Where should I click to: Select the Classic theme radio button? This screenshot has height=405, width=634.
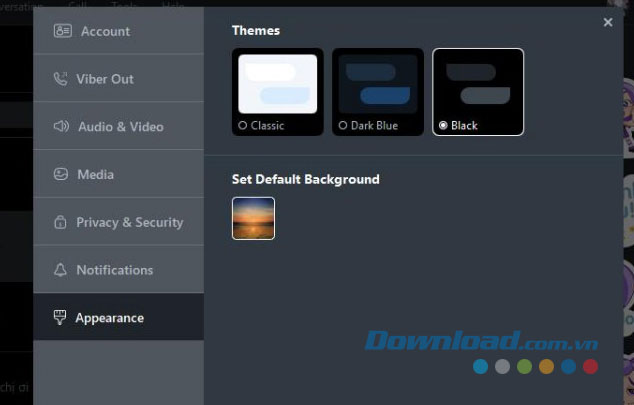click(x=243, y=125)
